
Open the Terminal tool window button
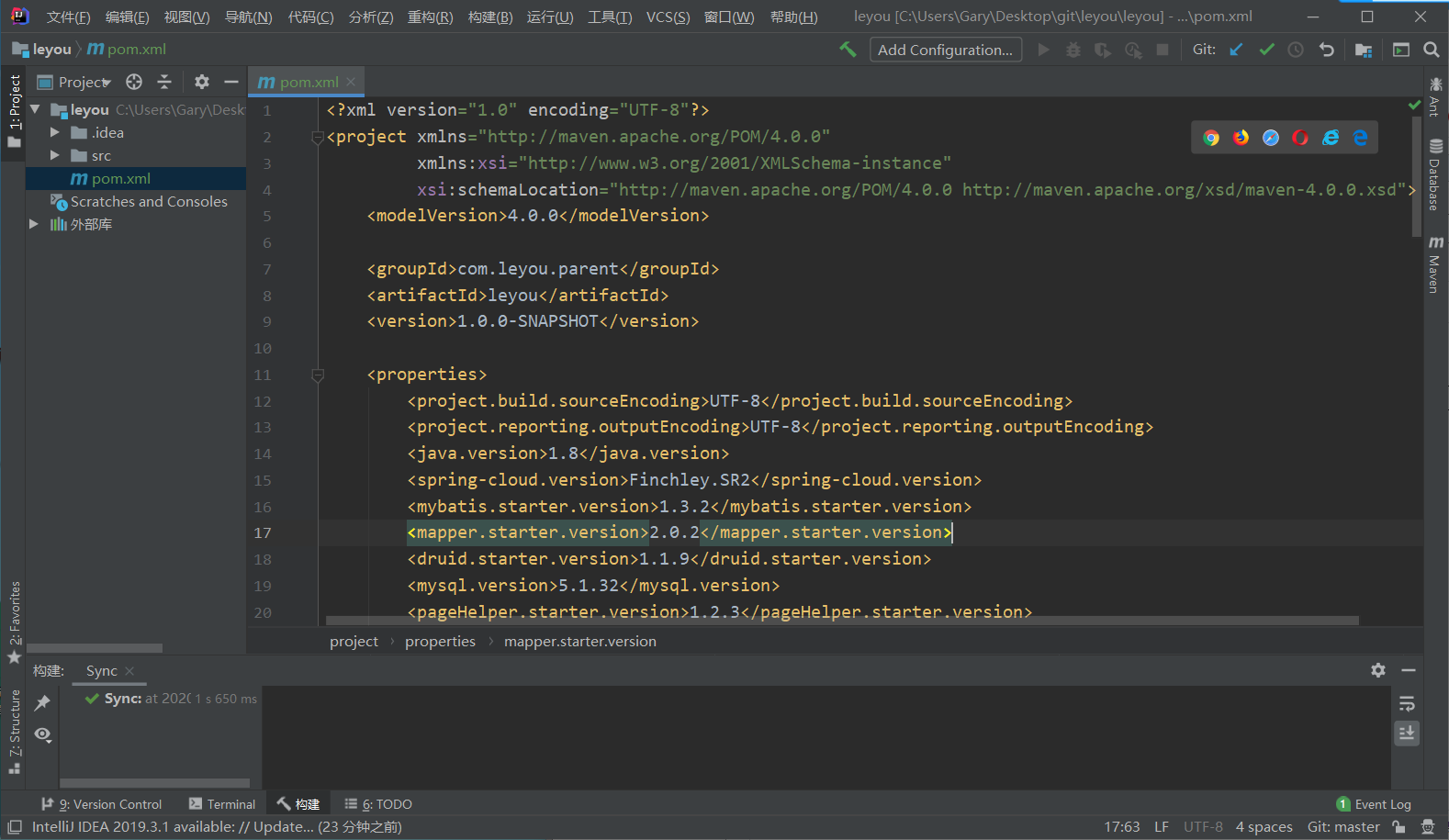pyautogui.click(x=222, y=804)
